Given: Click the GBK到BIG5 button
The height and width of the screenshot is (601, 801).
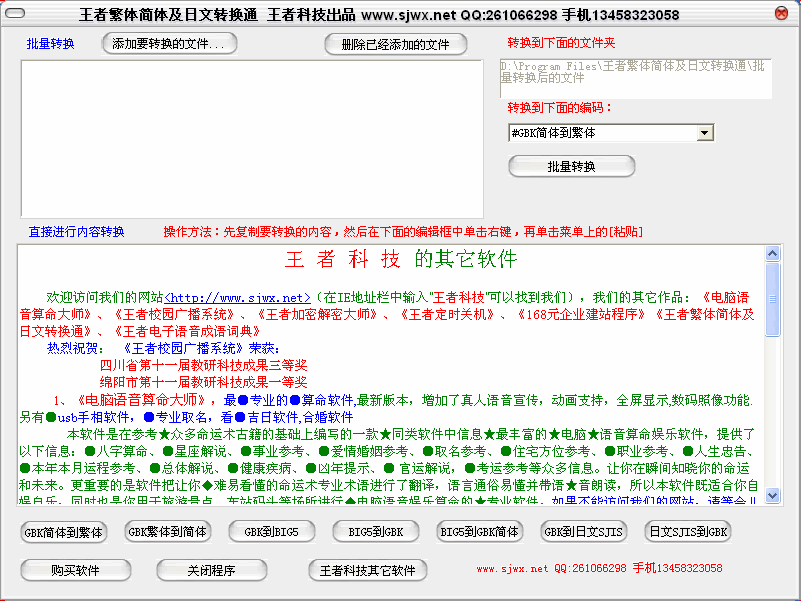Looking at the screenshot, I should tap(272, 532).
